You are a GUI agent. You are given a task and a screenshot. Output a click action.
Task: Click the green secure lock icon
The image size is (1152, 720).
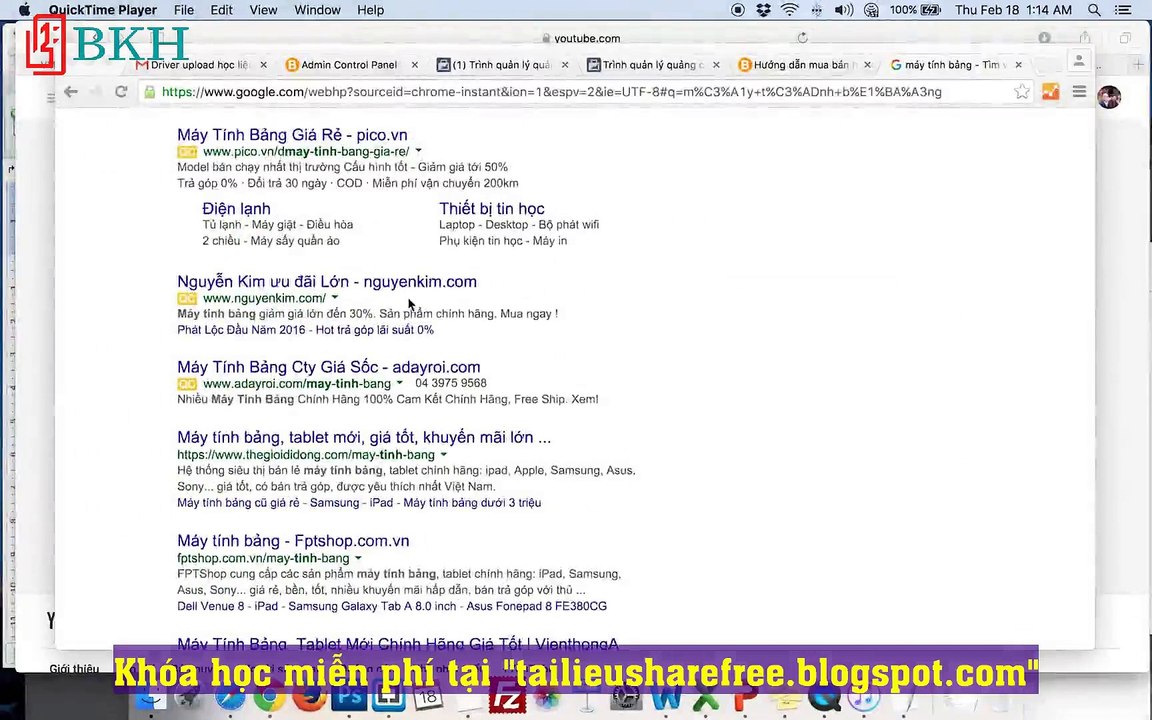149,92
